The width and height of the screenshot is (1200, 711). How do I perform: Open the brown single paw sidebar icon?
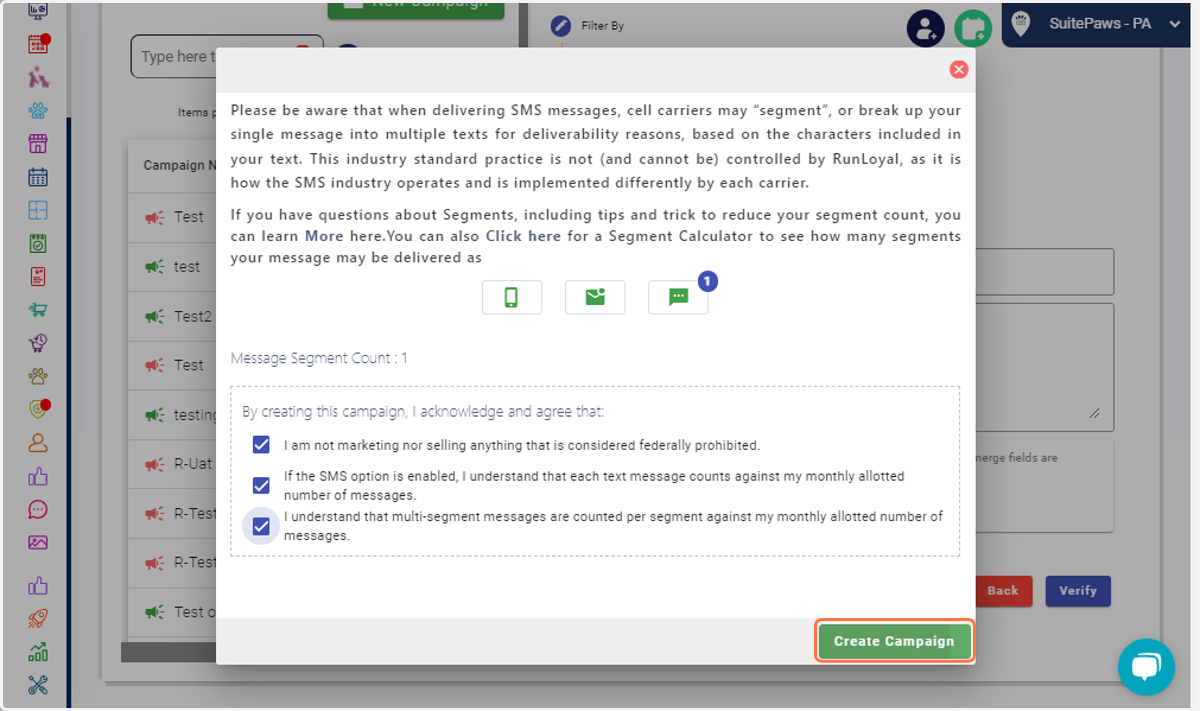(38, 376)
